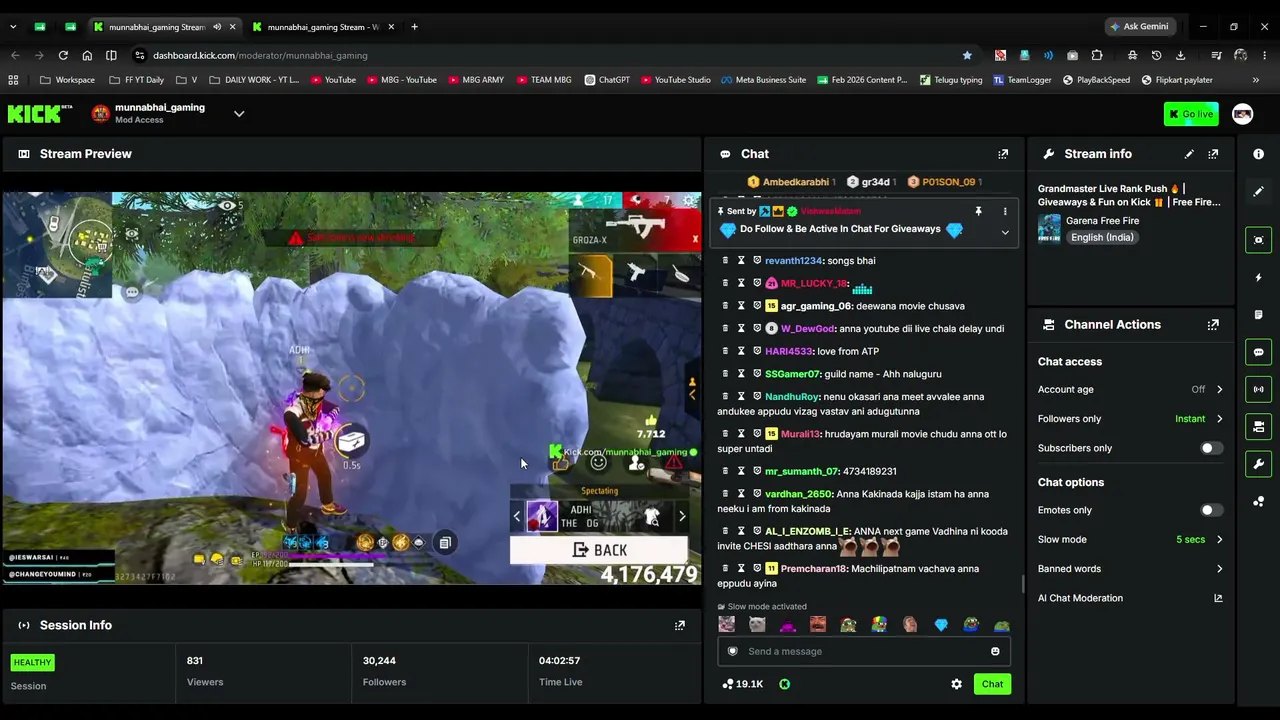Open Account age setting
The height and width of the screenshot is (720, 1280).
(1130, 390)
